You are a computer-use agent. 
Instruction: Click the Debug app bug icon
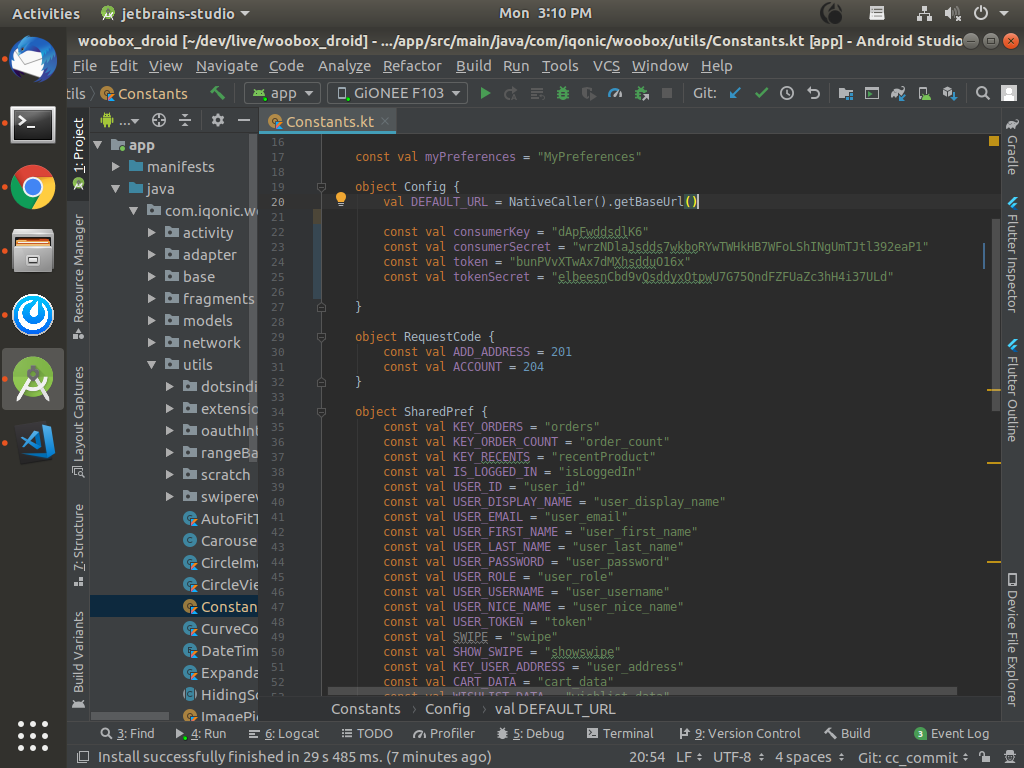click(x=562, y=93)
